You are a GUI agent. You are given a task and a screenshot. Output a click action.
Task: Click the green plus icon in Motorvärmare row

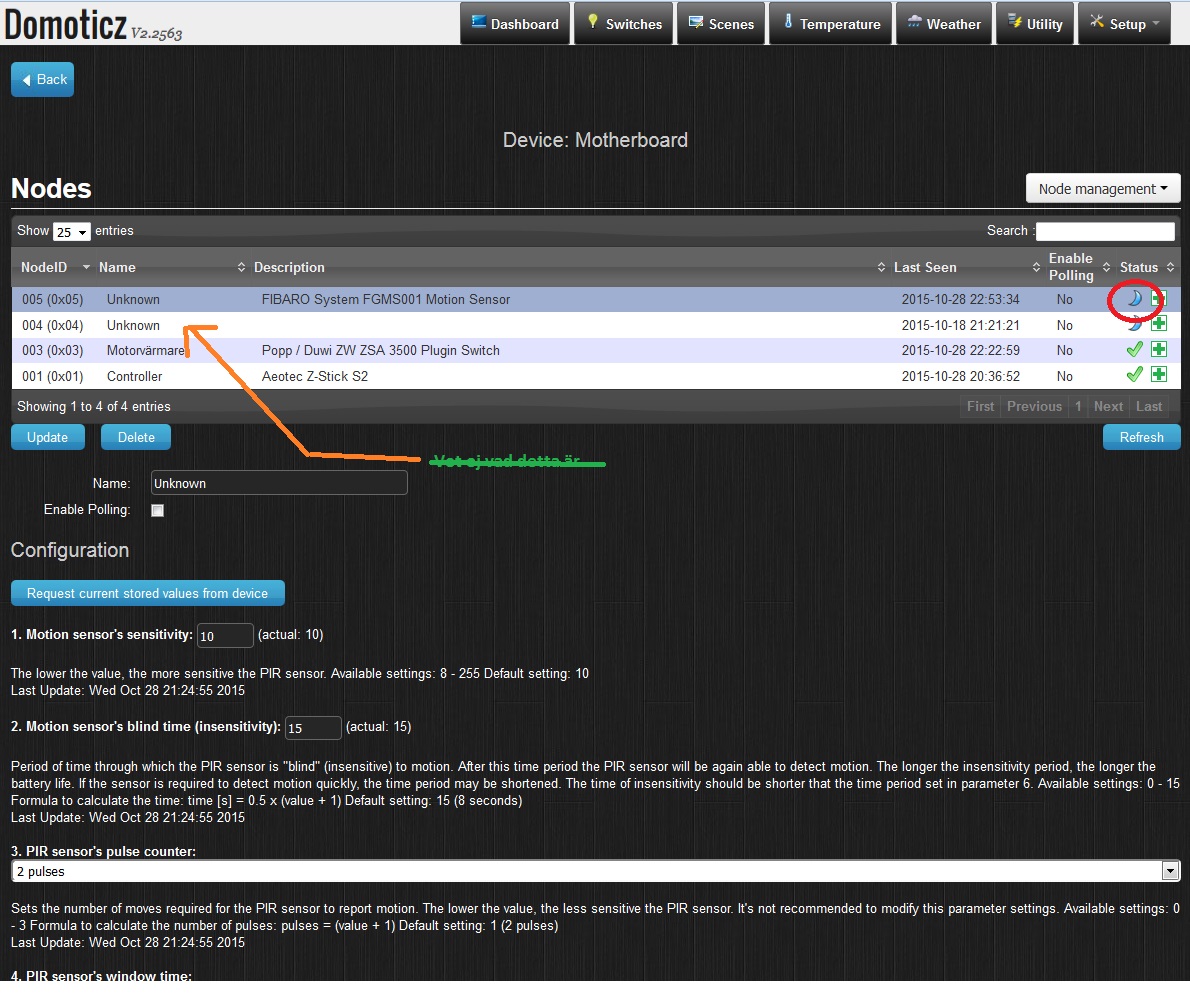(1158, 350)
